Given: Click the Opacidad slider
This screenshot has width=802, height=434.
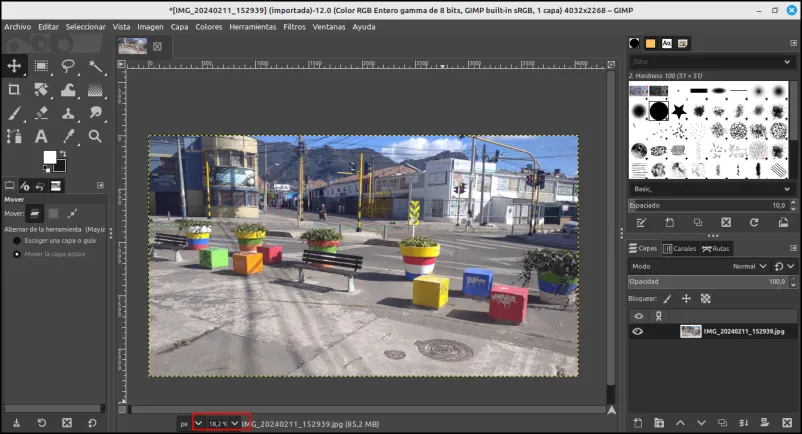Looking at the screenshot, I should (708, 282).
